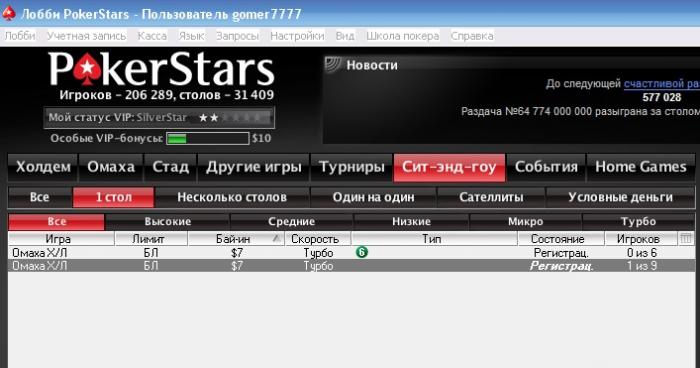Sort by the Игра column header
This screenshot has height=368, width=700.
[61, 239]
